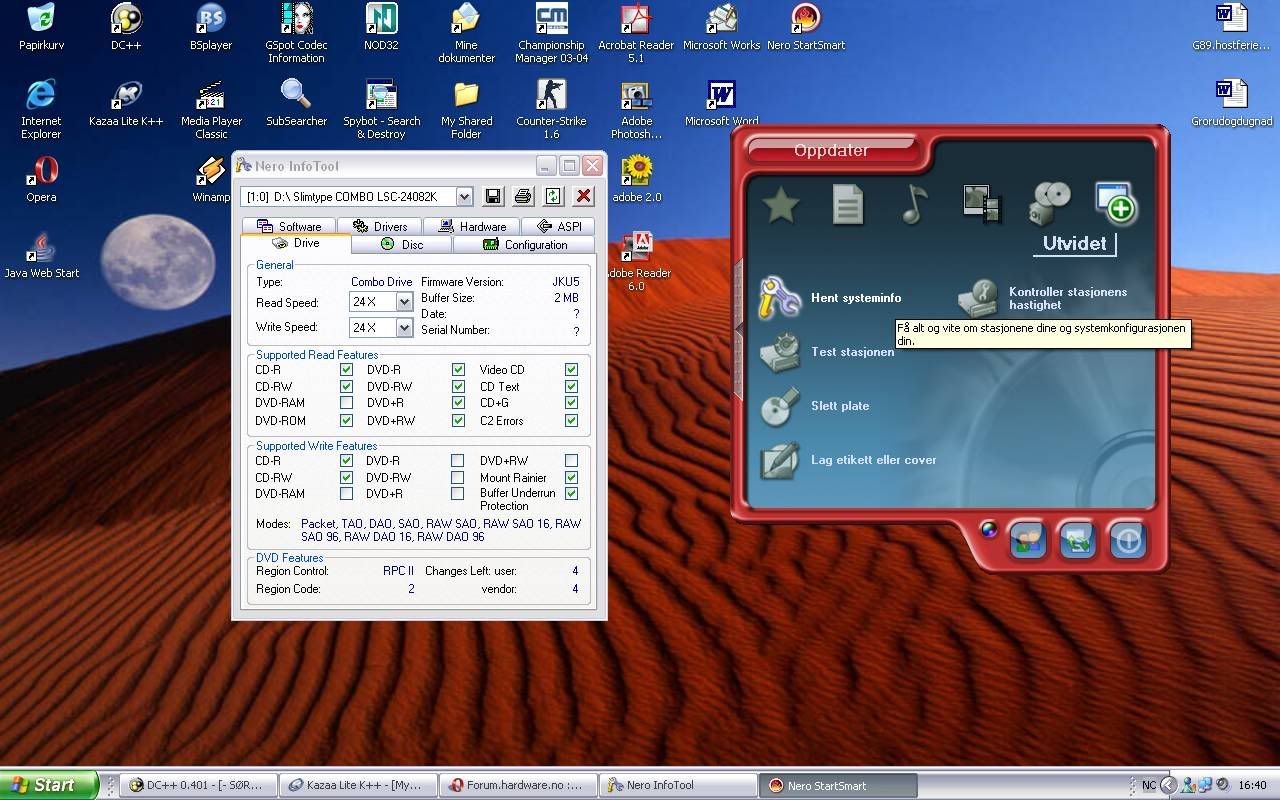Open the Nero StartSmart desktop shortcut
Viewport: 1280px width, 800px height.
click(x=806, y=19)
